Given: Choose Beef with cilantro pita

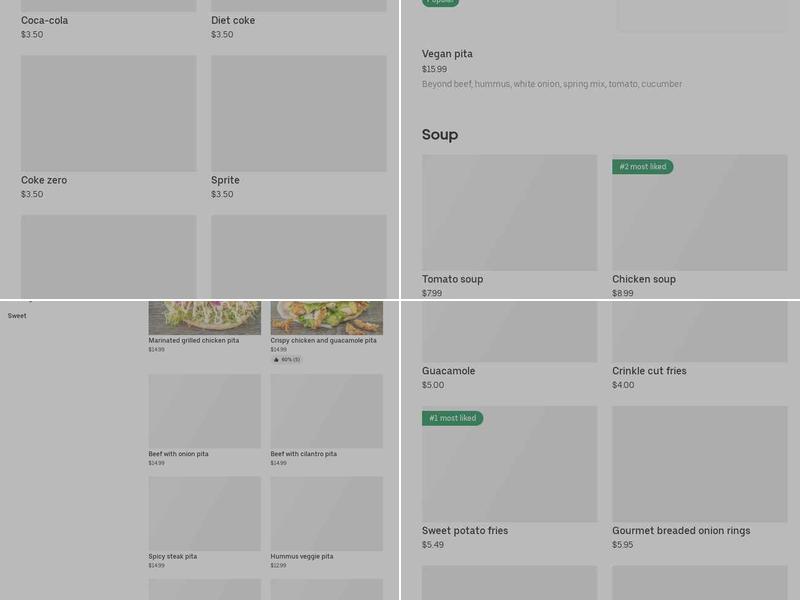Looking at the screenshot, I should [x=304, y=454].
